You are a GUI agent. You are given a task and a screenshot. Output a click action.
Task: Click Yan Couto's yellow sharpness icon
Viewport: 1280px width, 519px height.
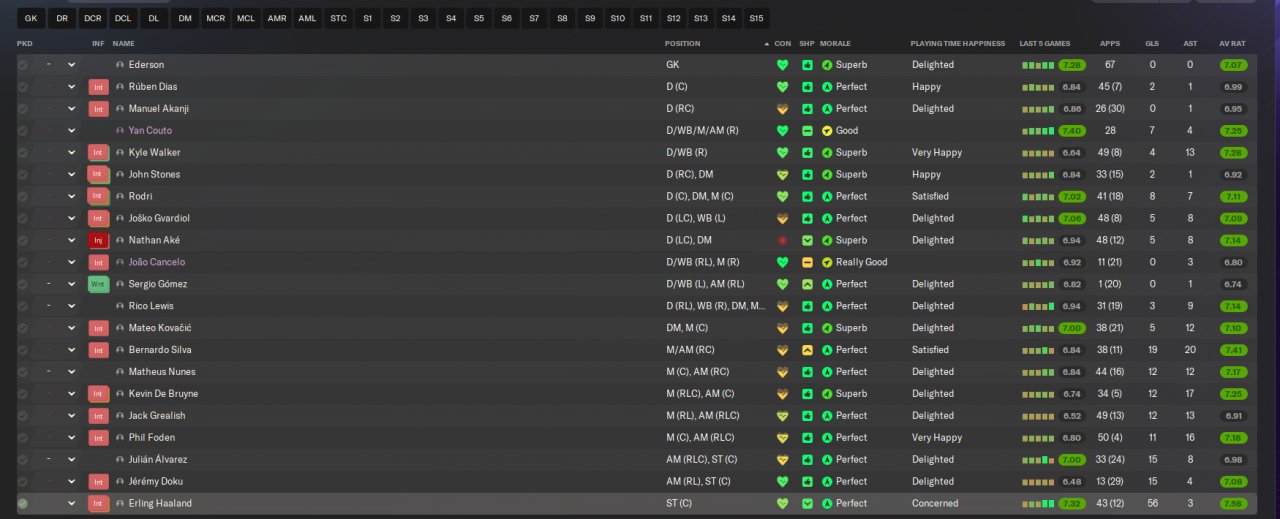[x=807, y=131]
